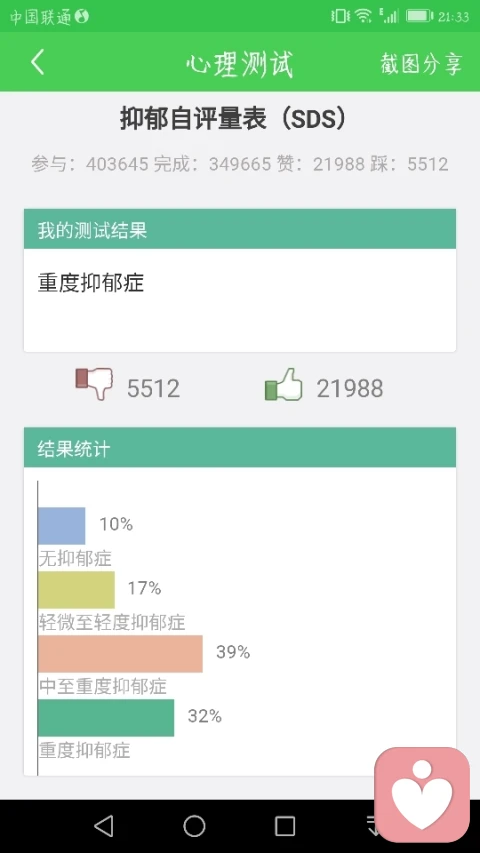The height and width of the screenshot is (853, 480).
Task: Click the blue 10% 无抑郁症 bar
Action: tap(61, 526)
